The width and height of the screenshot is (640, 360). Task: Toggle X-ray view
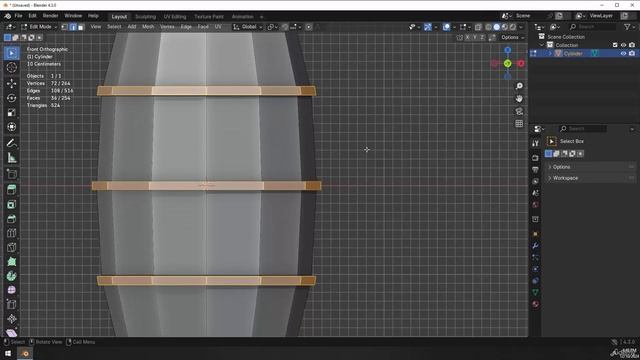pyautogui.click(x=478, y=27)
